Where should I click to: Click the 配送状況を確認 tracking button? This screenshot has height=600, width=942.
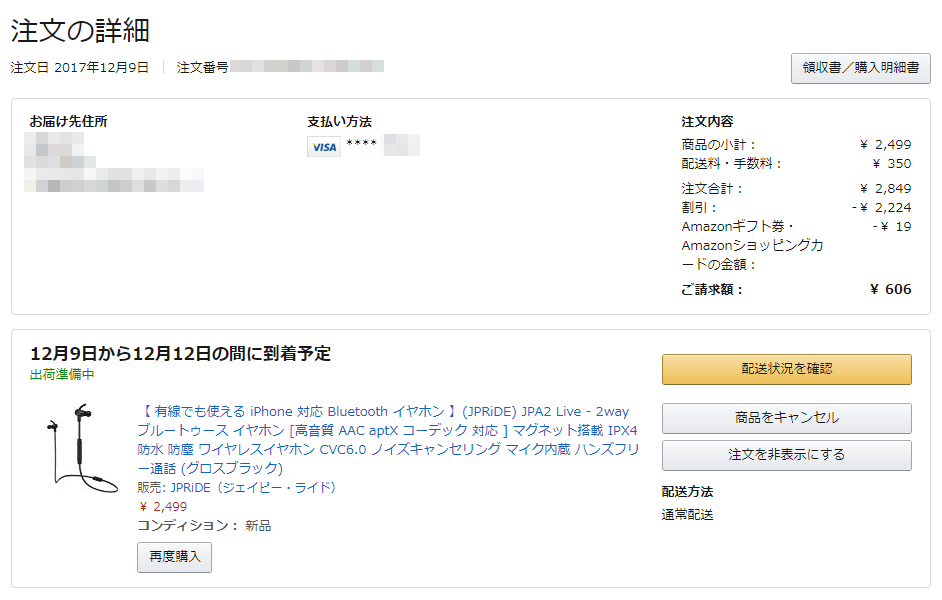pyautogui.click(x=786, y=369)
